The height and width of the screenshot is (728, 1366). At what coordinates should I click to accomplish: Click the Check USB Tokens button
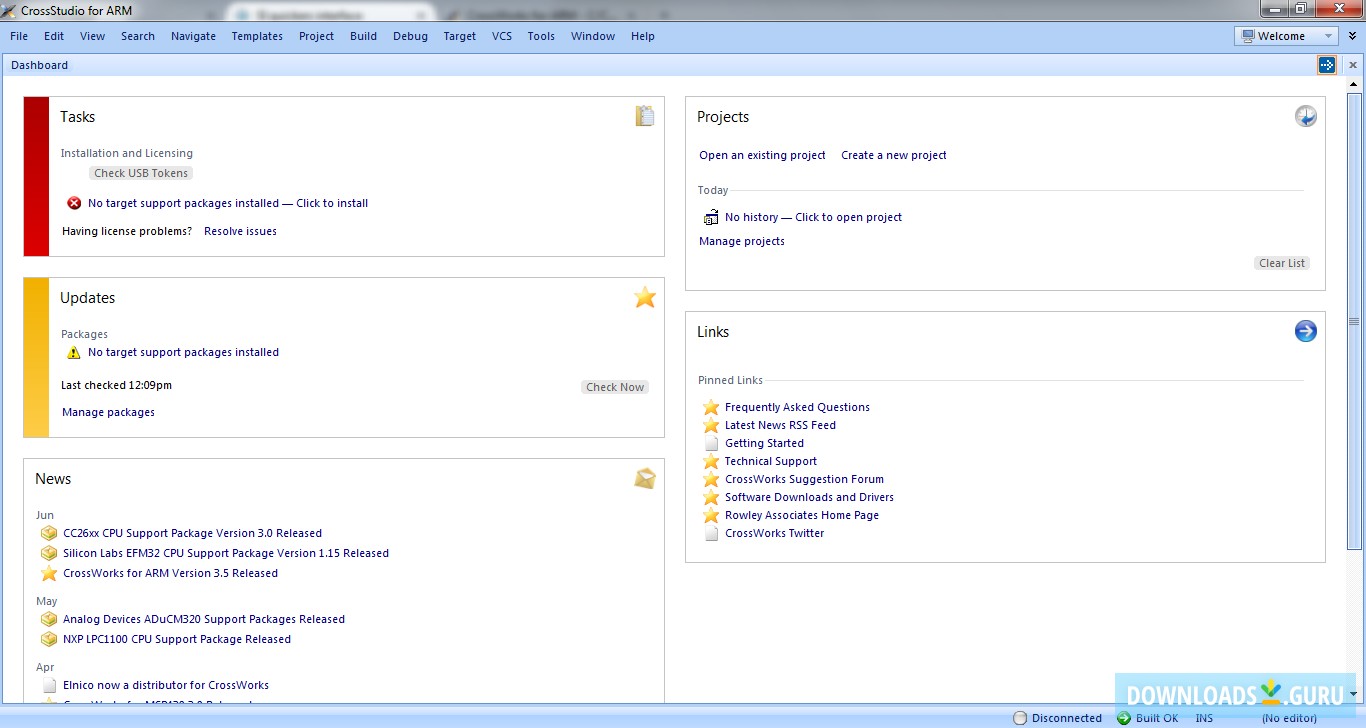(141, 173)
